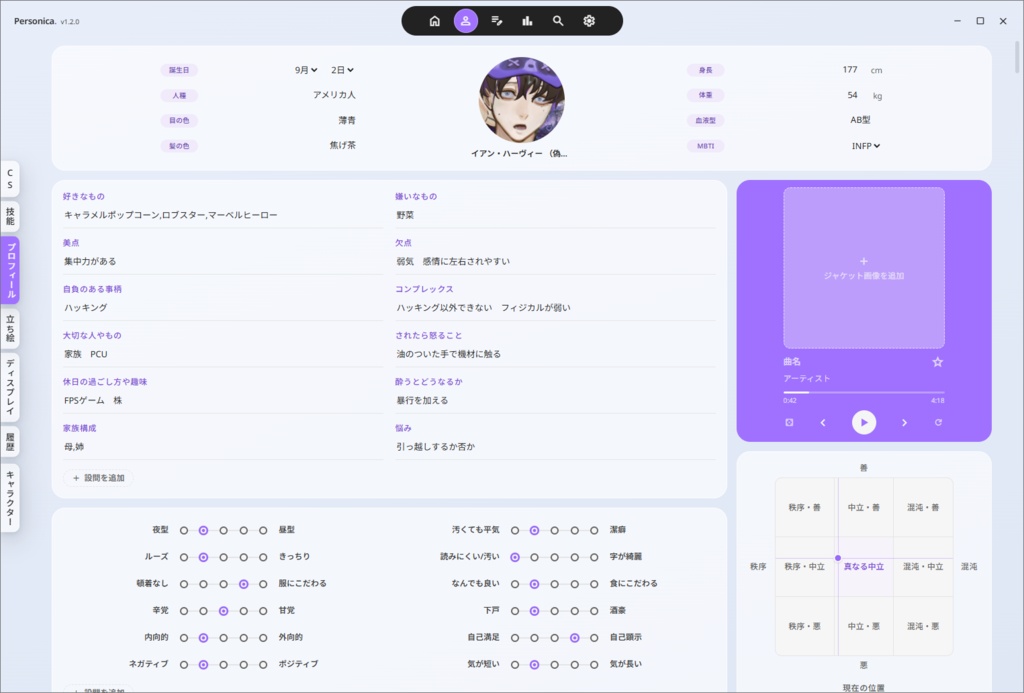Select the last radio toward 字が綺麗
Screen dimensions: 1024x693
click(x=594, y=557)
